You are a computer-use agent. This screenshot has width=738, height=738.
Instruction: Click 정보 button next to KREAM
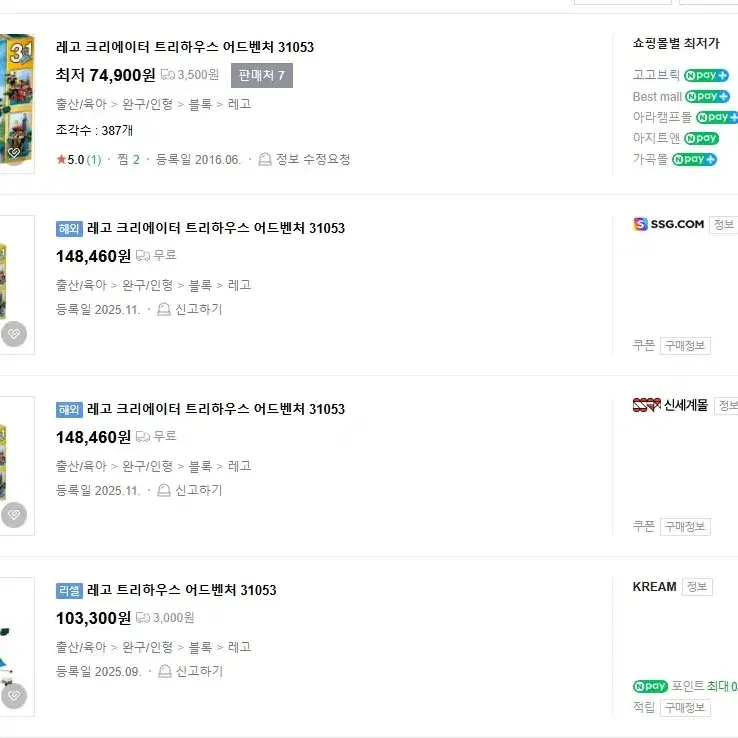[x=697, y=587]
